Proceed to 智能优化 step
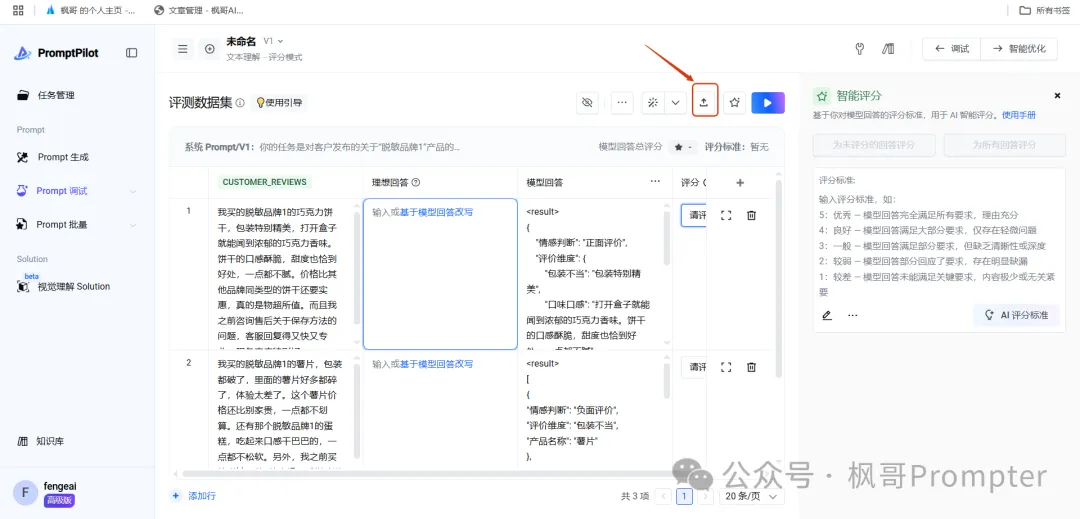Viewport: 1080px width, 519px height. (x=1019, y=49)
